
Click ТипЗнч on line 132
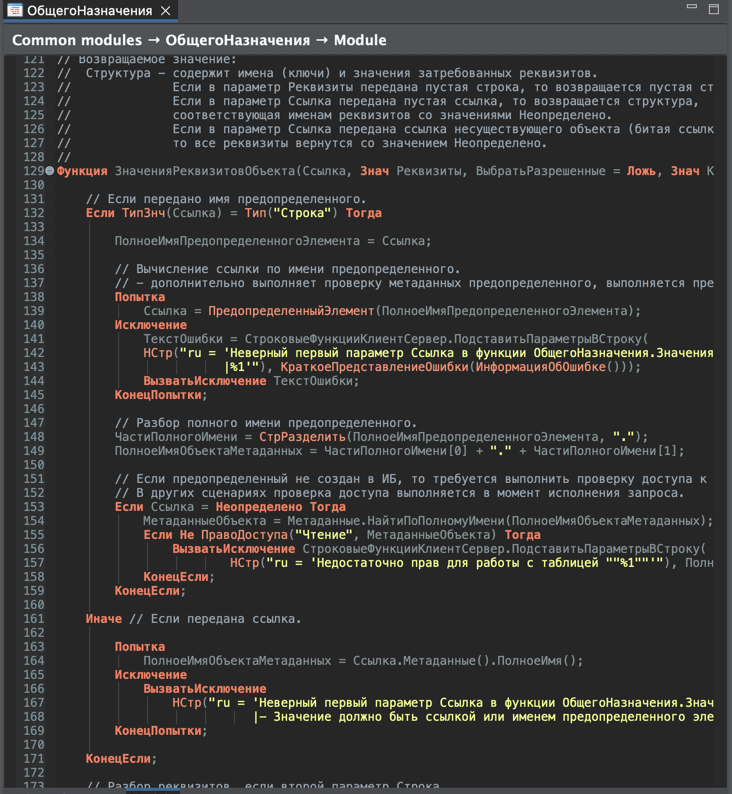[x=144, y=213]
